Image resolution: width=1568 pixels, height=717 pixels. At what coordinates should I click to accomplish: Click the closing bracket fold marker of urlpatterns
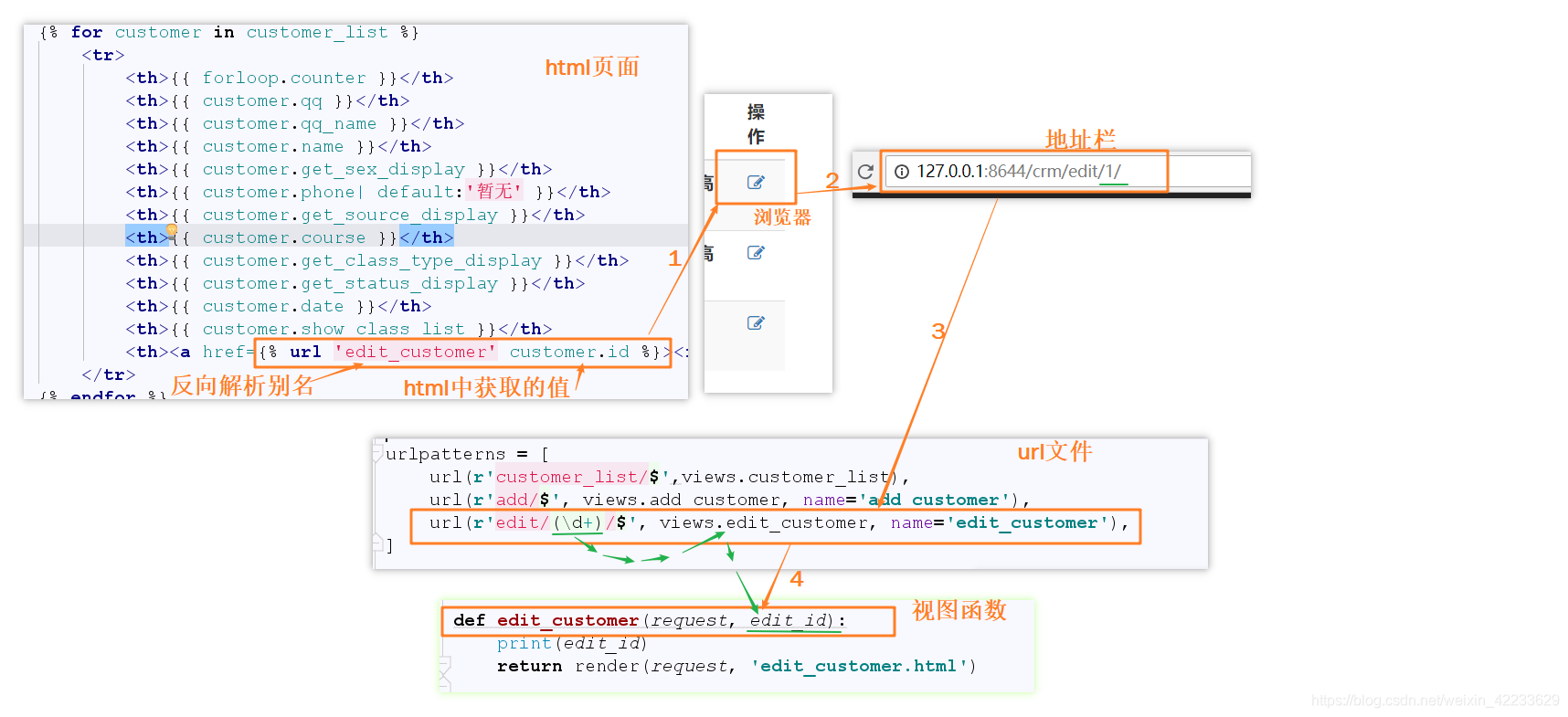[377, 544]
